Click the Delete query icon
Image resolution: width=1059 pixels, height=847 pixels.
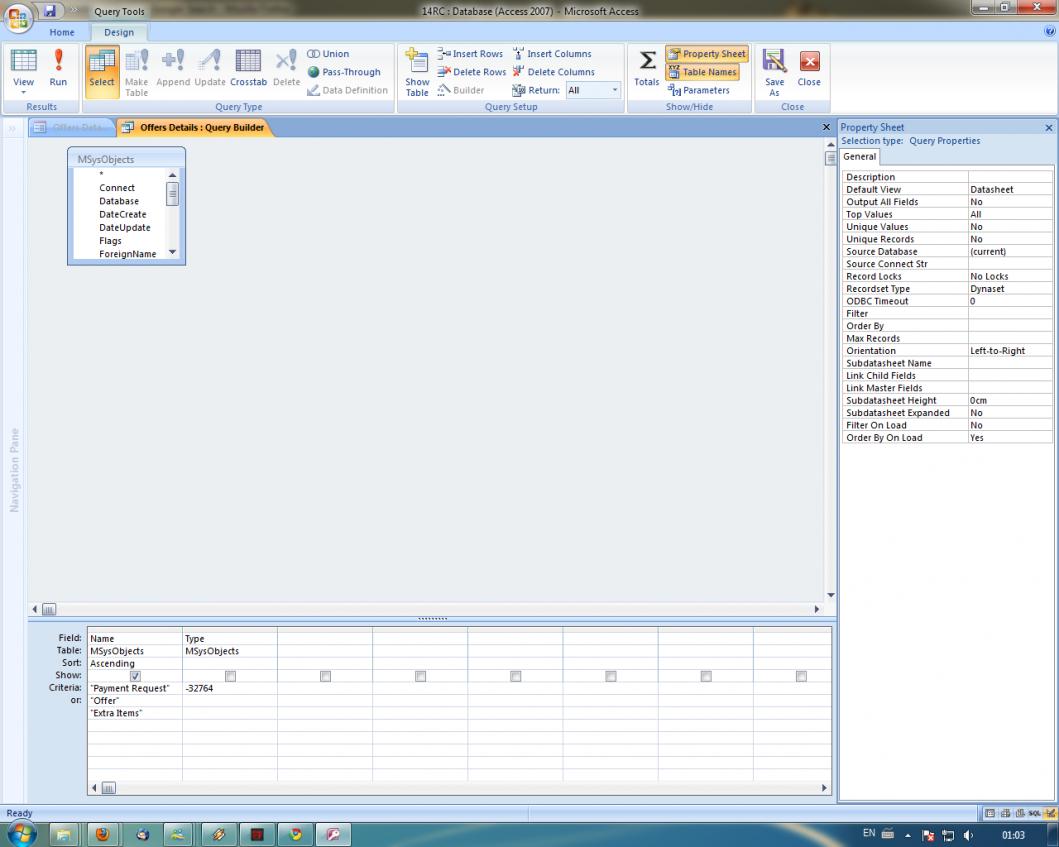(x=286, y=68)
